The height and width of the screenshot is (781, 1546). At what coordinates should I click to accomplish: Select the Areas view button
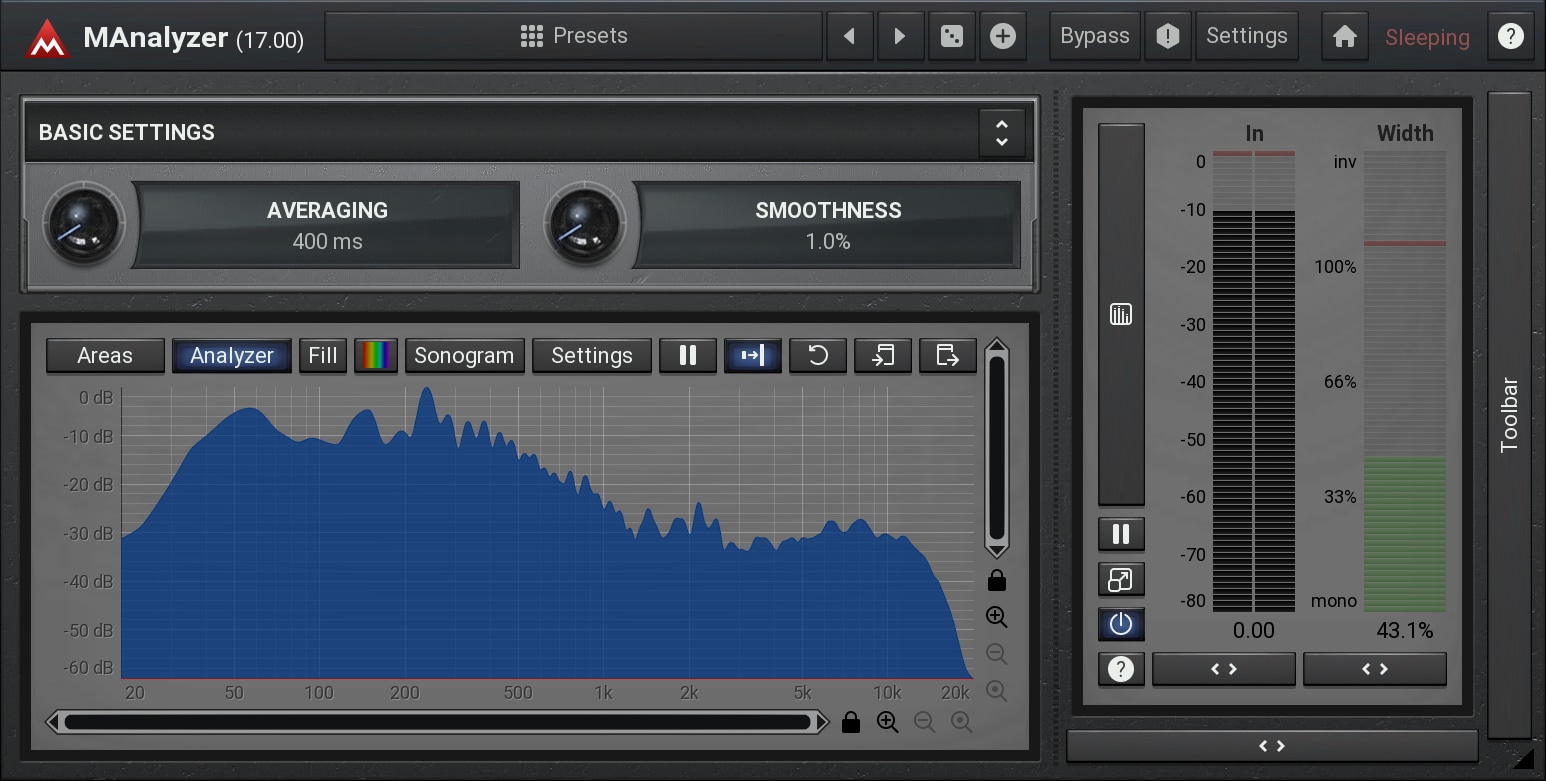[x=105, y=355]
